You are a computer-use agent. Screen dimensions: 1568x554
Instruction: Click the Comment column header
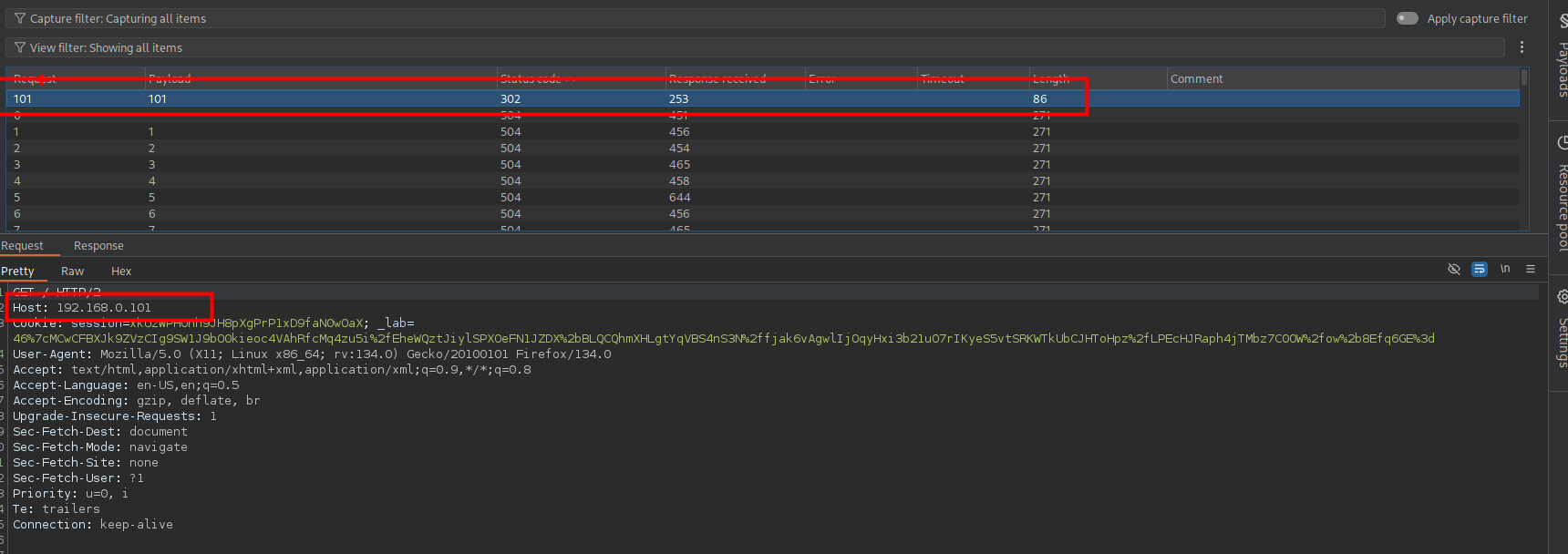pos(1196,79)
